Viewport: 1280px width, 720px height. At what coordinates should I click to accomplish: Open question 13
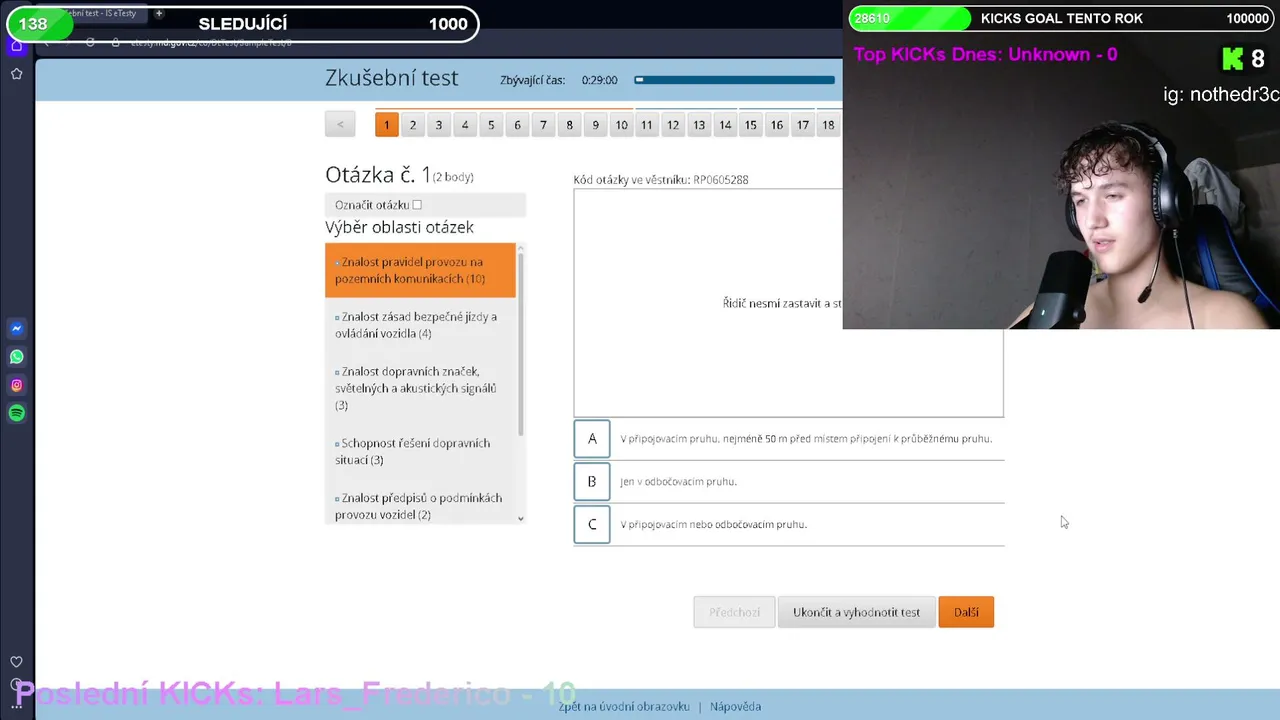699,125
